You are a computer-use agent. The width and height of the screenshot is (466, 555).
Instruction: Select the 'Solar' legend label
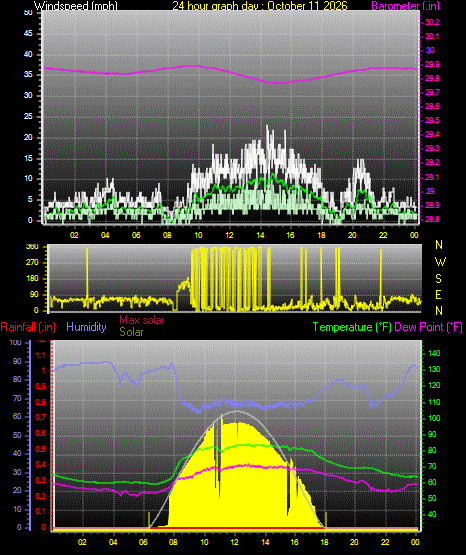[131, 332]
